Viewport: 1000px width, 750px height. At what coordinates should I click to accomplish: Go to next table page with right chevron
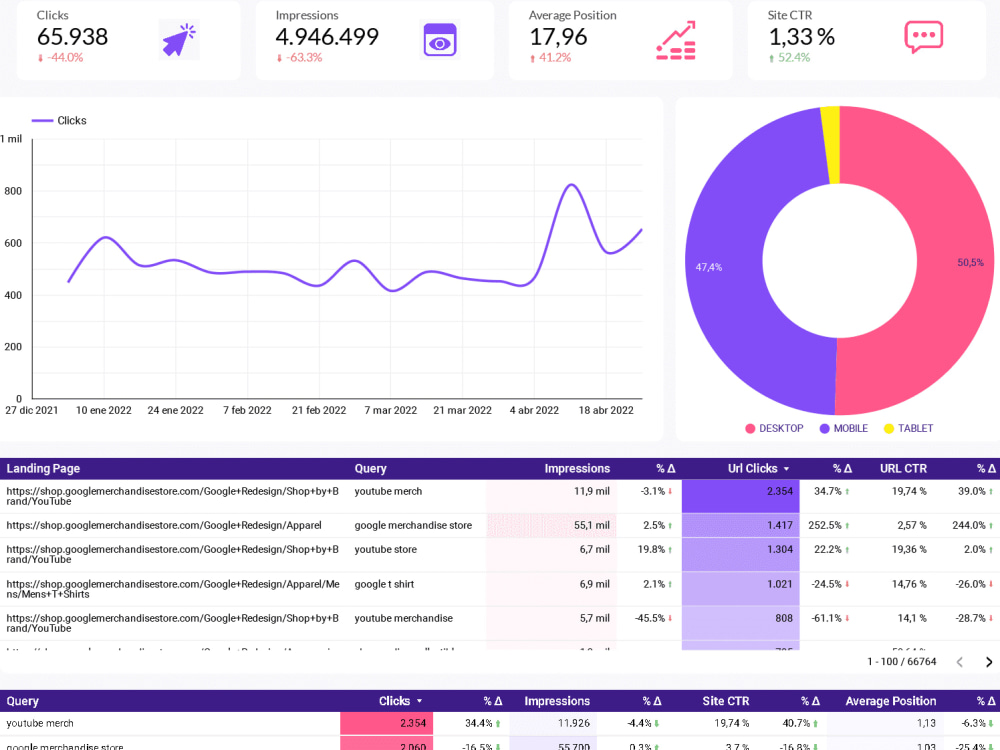(x=989, y=661)
